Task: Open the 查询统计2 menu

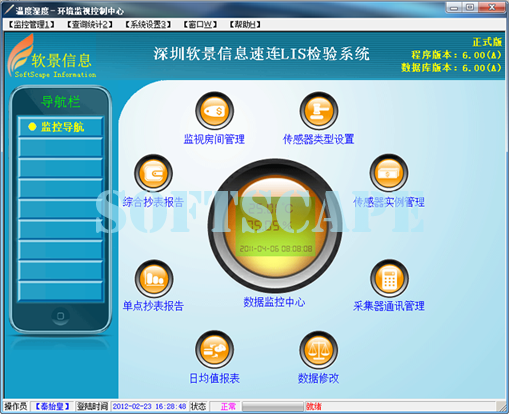Action: tap(89, 24)
